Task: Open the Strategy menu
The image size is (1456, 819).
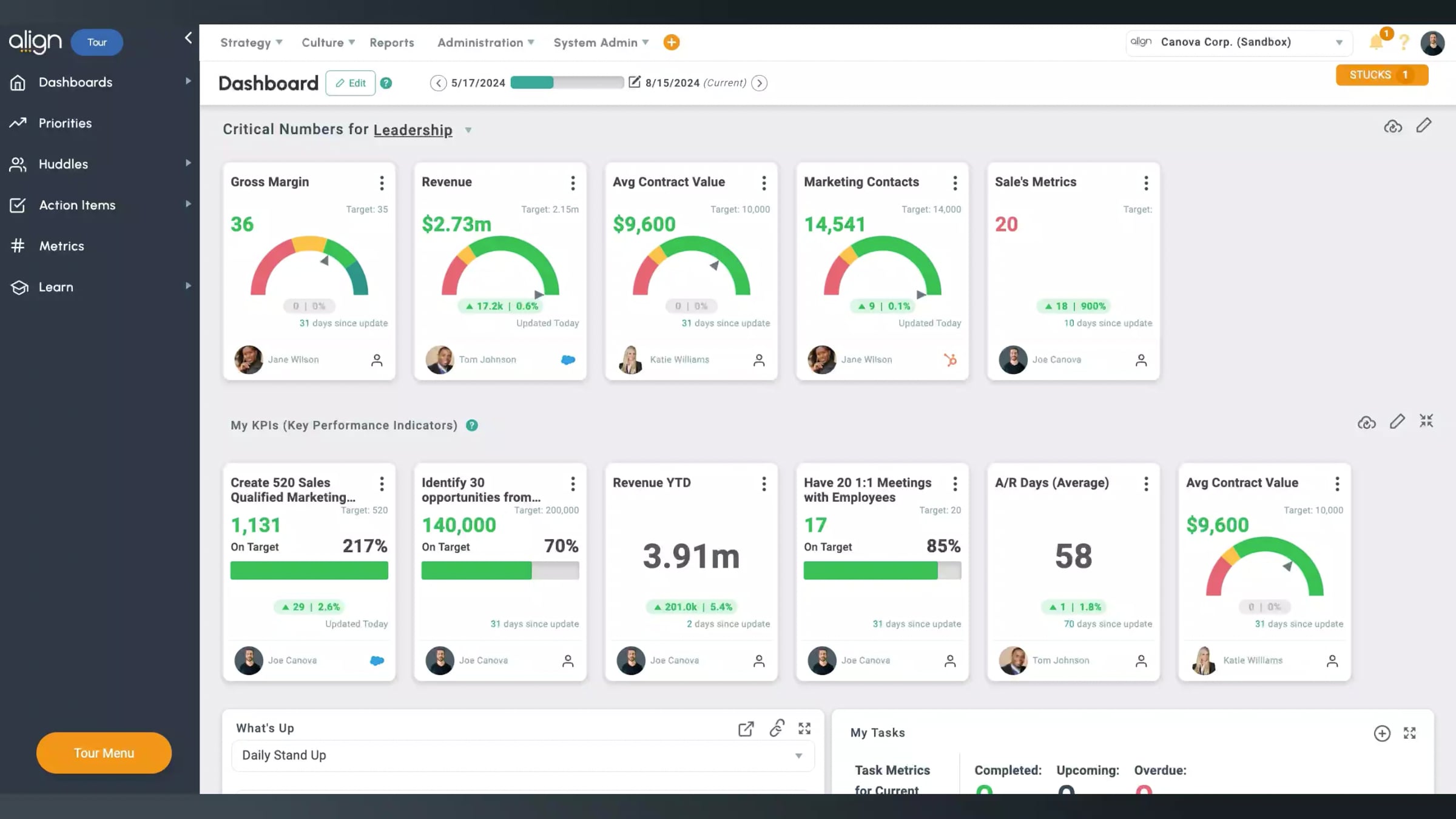Action: point(251,42)
